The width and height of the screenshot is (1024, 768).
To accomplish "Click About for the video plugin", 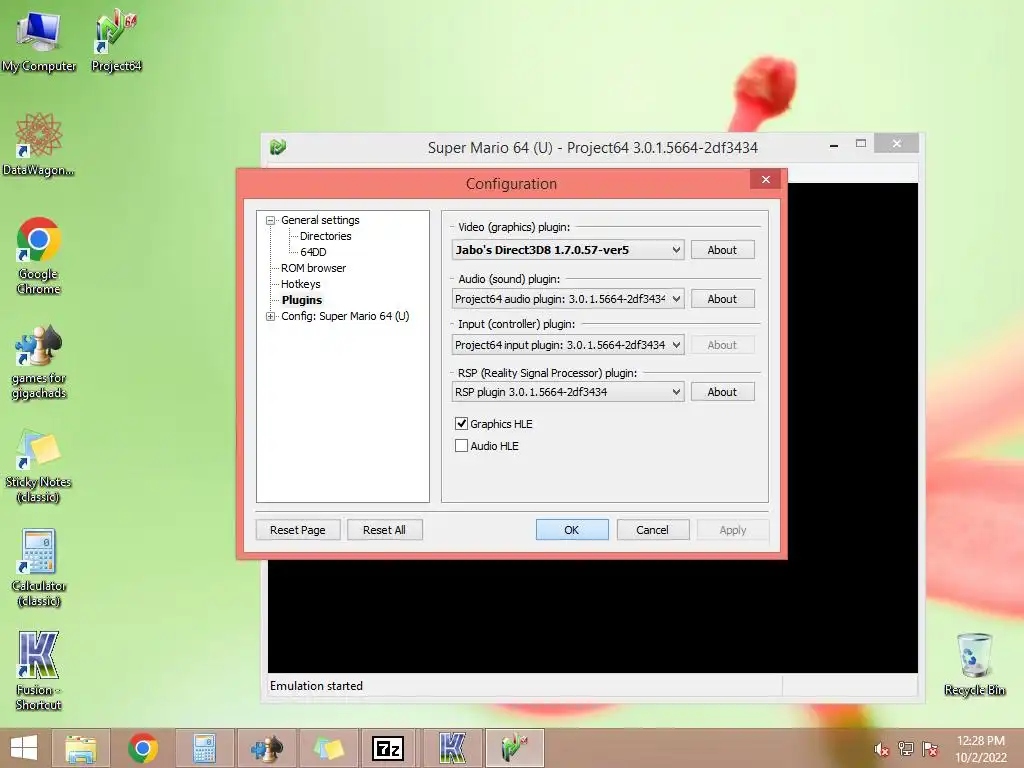I will [722, 249].
